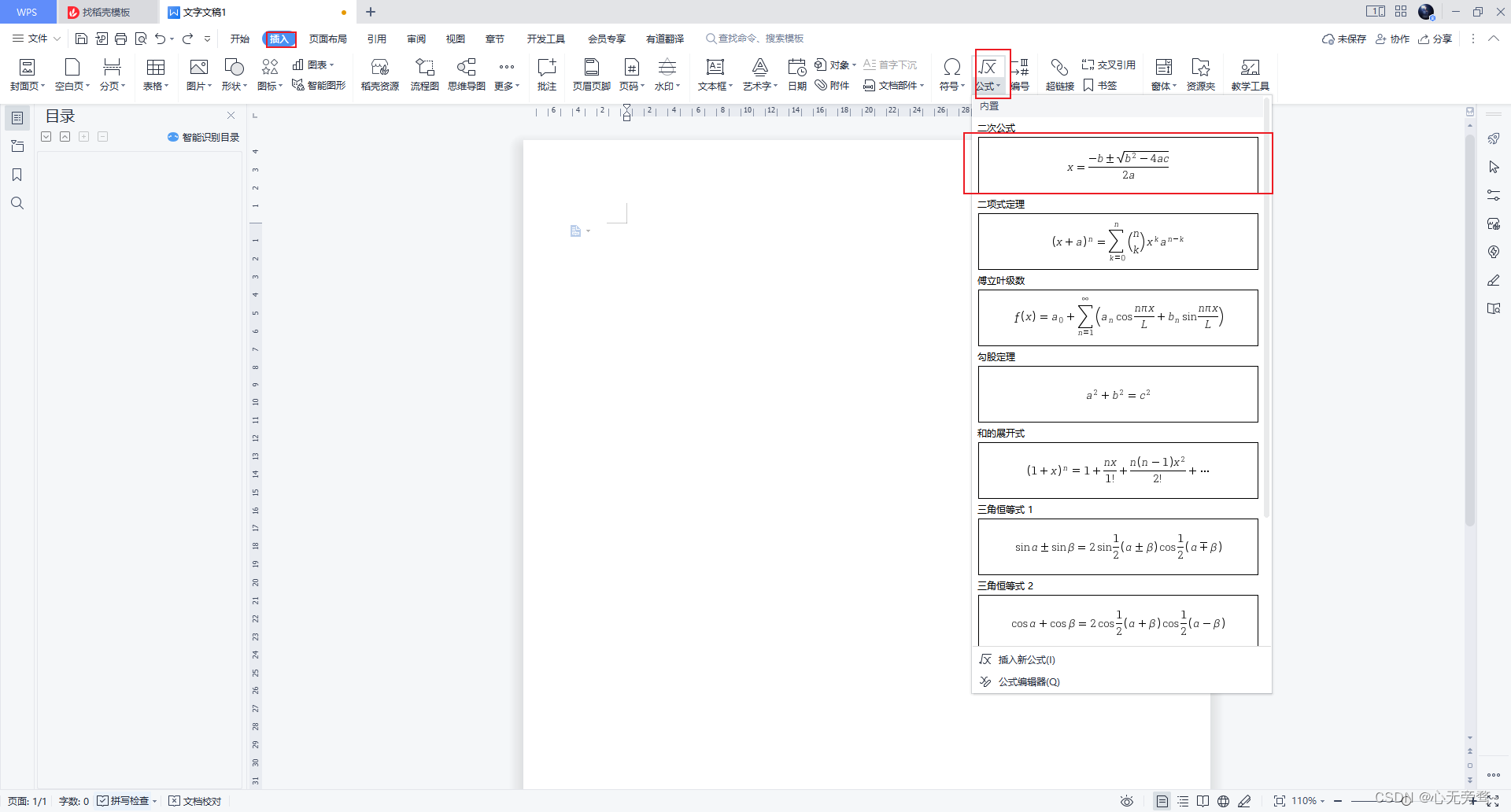Click the 协作 collaborate button
The image size is (1511, 812).
(1392, 39)
